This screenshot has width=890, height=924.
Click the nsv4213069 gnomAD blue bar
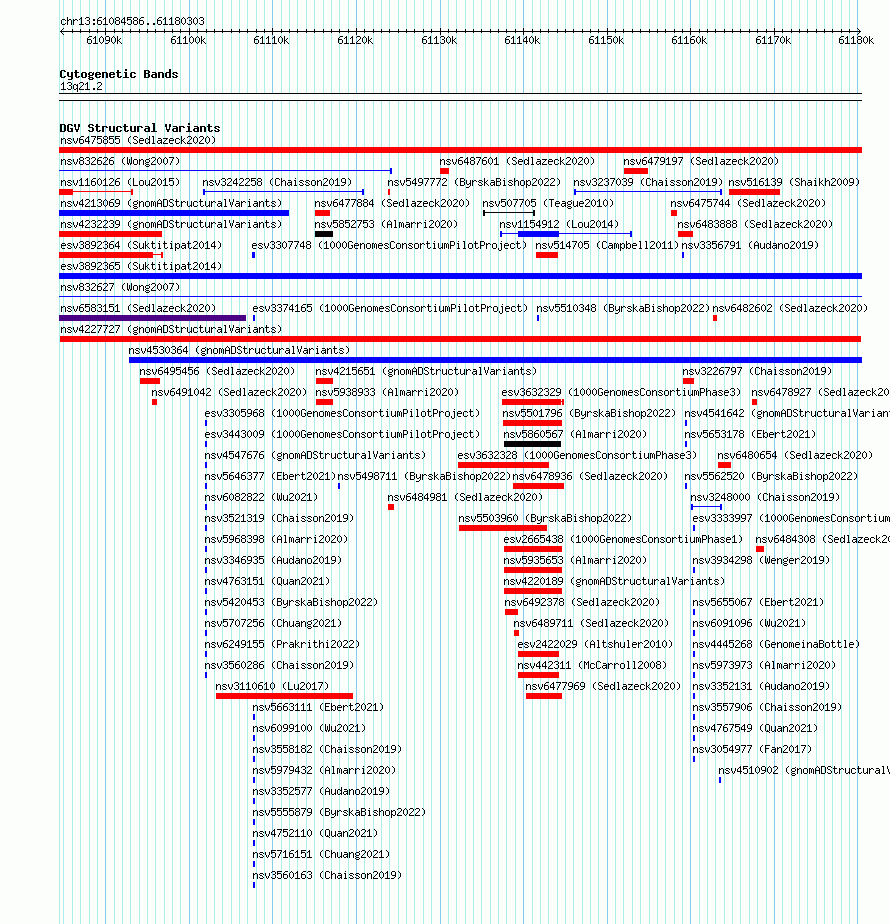click(174, 213)
